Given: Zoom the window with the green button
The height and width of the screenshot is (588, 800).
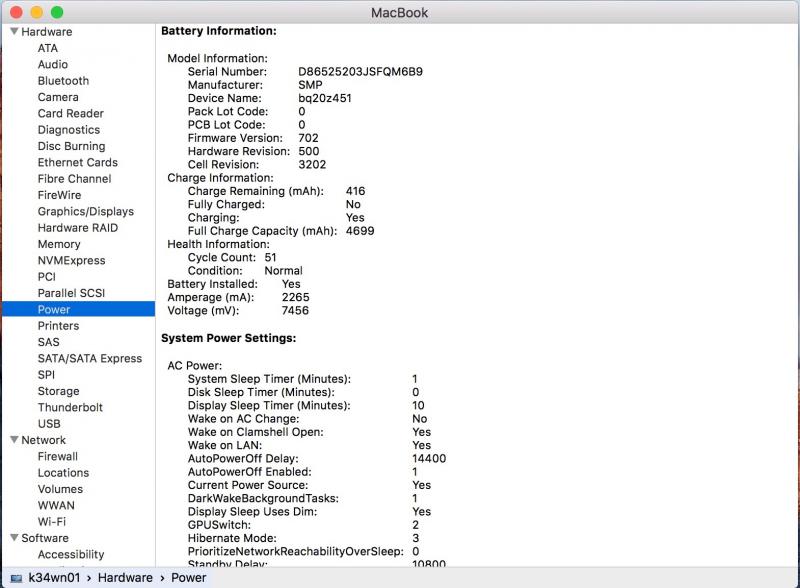Looking at the screenshot, I should 57,12.
